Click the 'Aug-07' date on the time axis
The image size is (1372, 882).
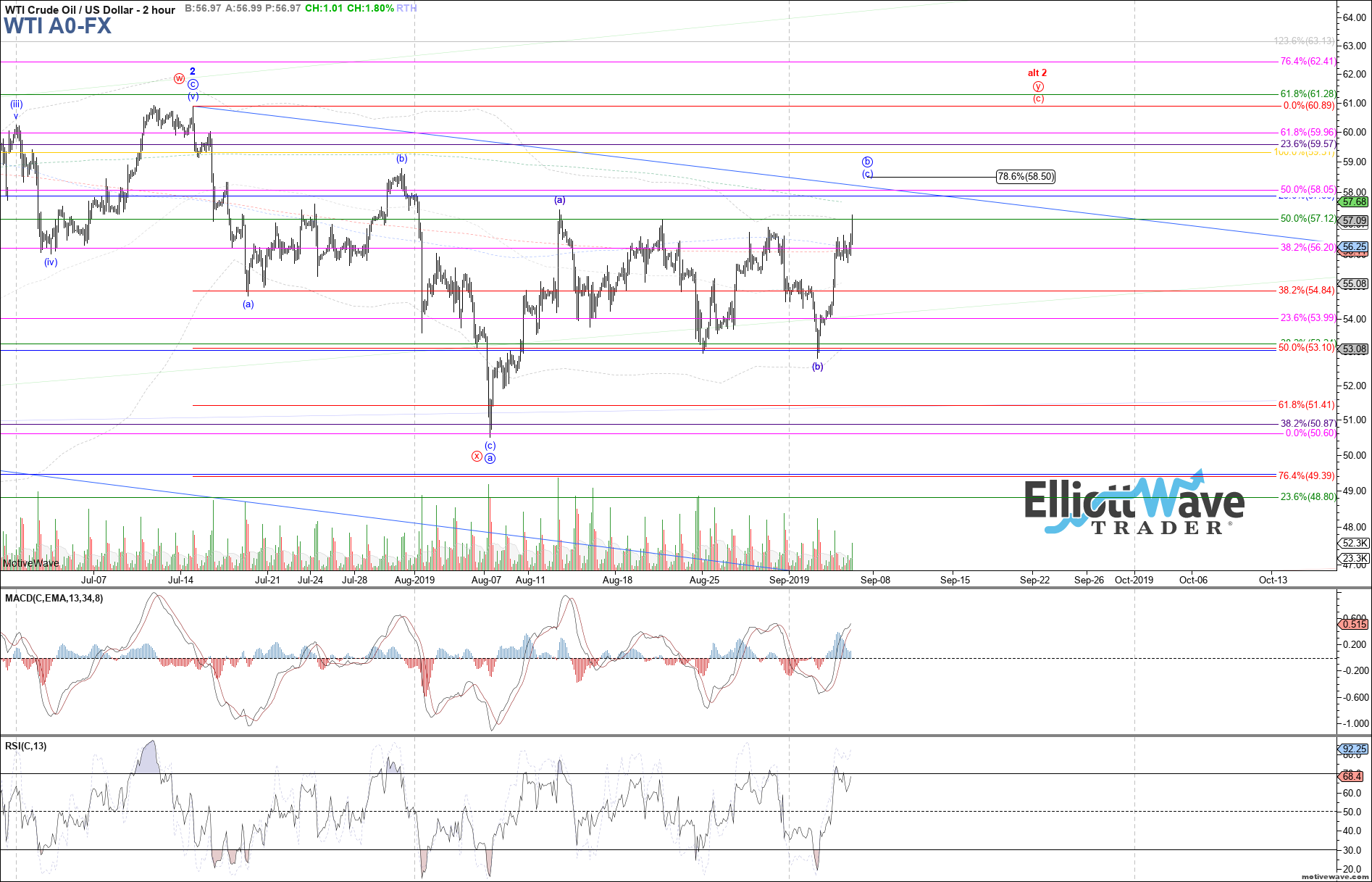(486, 580)
